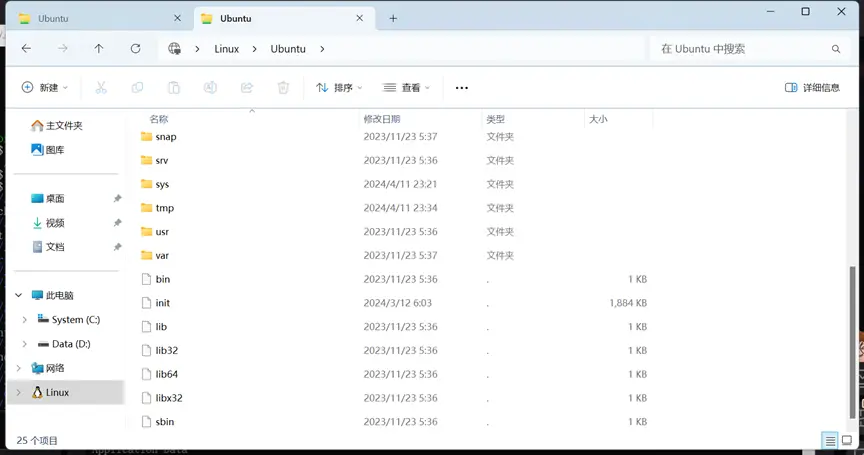Collapse the 此电脑 tree node
The image size is (864, 455).
(18, 295)
